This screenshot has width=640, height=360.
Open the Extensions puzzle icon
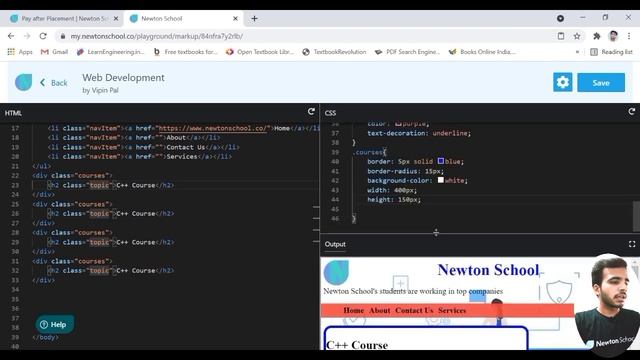(x=596, y=36)
